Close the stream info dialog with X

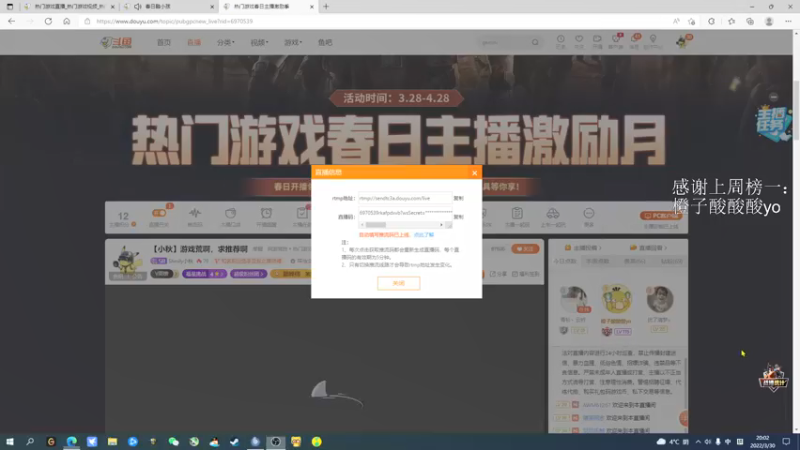pos(474,173)
